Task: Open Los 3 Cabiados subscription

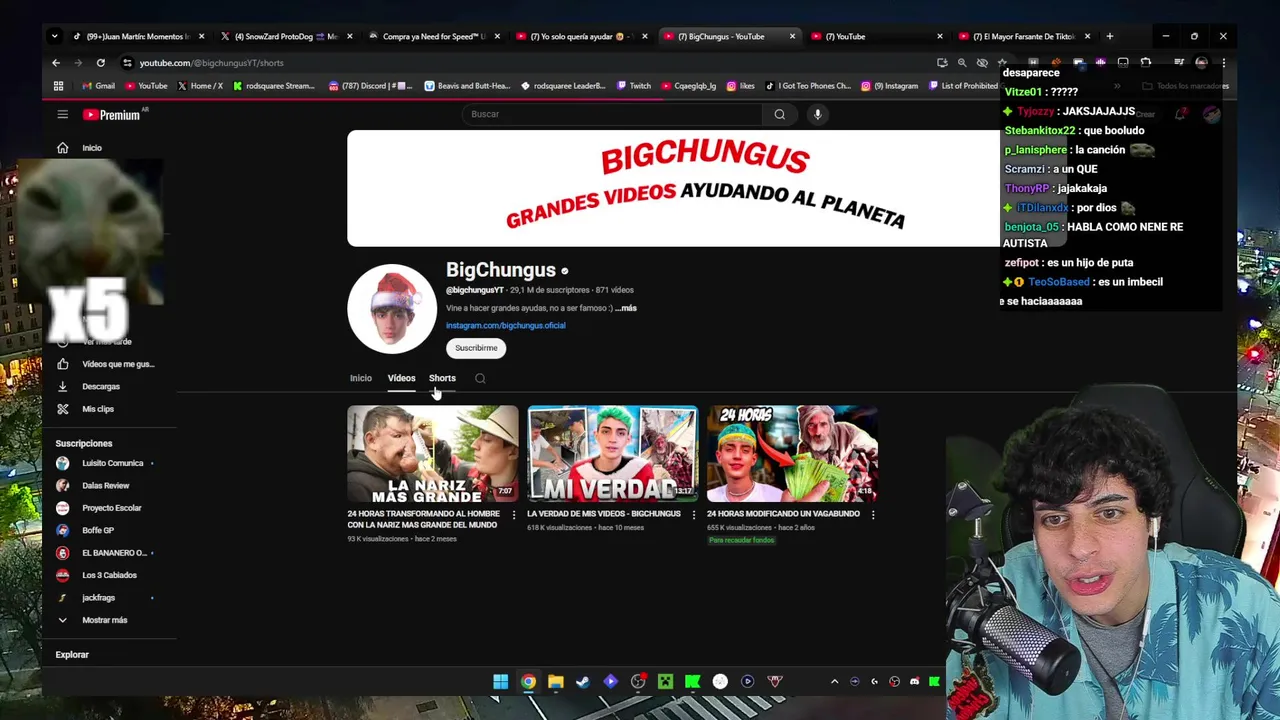Action: [x=109, y=575]
